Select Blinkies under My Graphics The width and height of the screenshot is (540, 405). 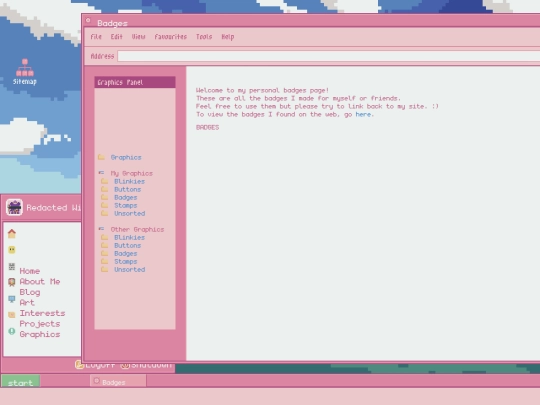pos(129,181)
